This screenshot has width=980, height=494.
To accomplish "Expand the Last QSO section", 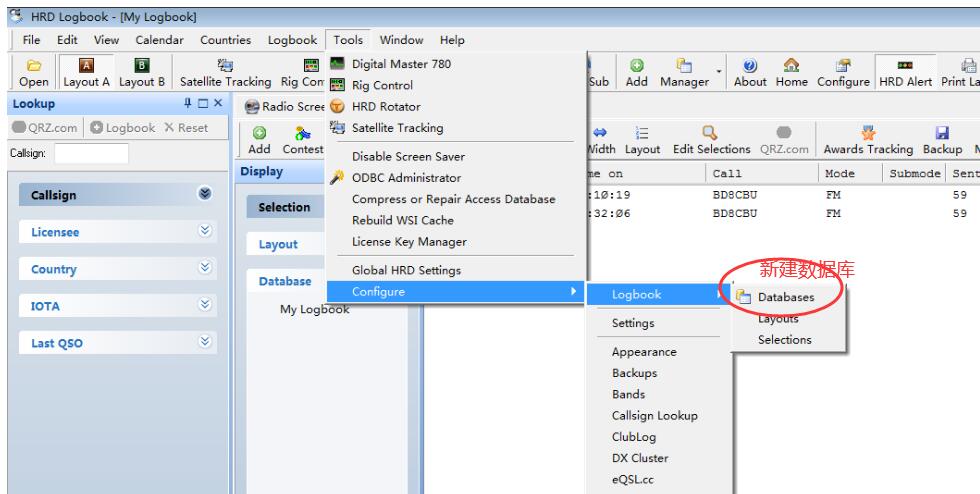I will coord(205,341).
